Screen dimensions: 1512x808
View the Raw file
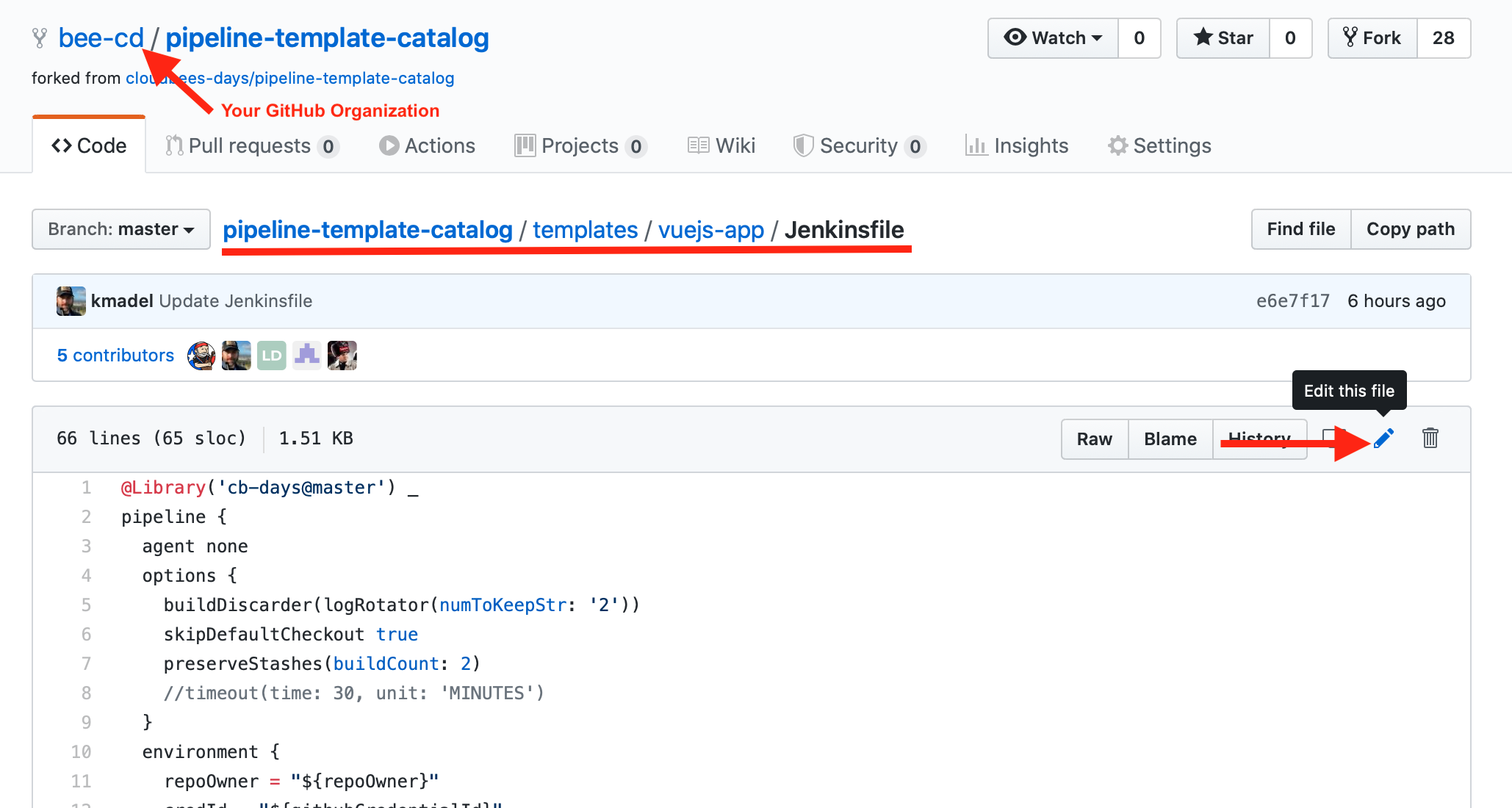pyautogui.click(x=1095, y=439)
